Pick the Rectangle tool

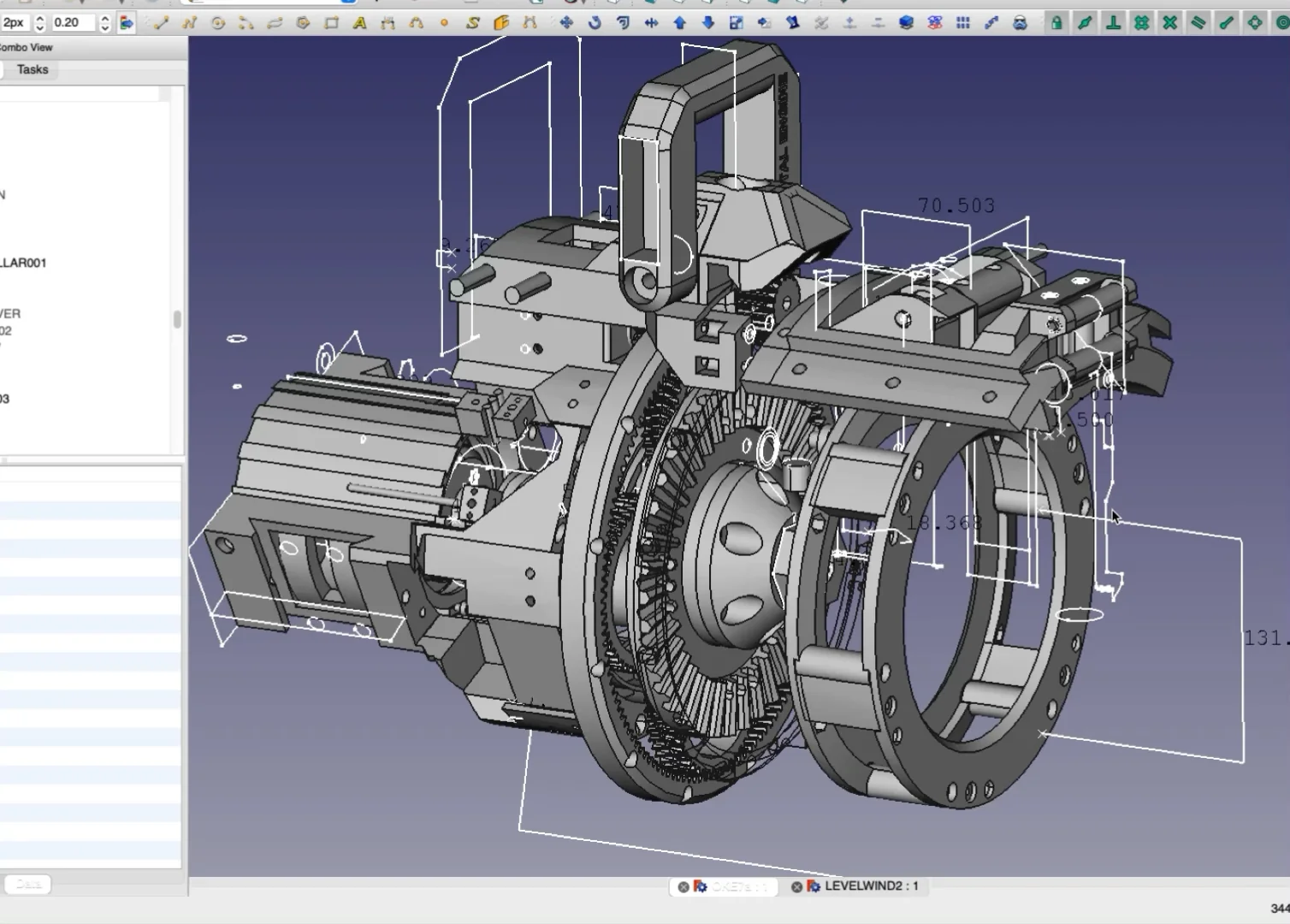(x=332, y=22)
